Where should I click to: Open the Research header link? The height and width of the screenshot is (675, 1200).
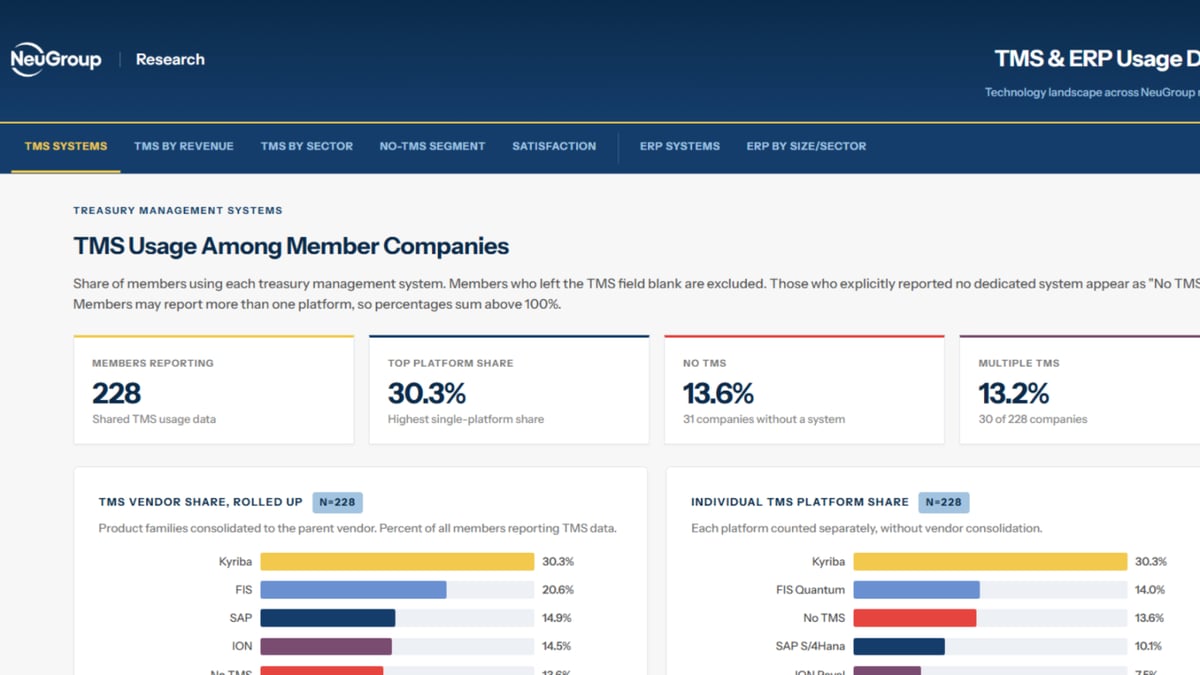170,59
